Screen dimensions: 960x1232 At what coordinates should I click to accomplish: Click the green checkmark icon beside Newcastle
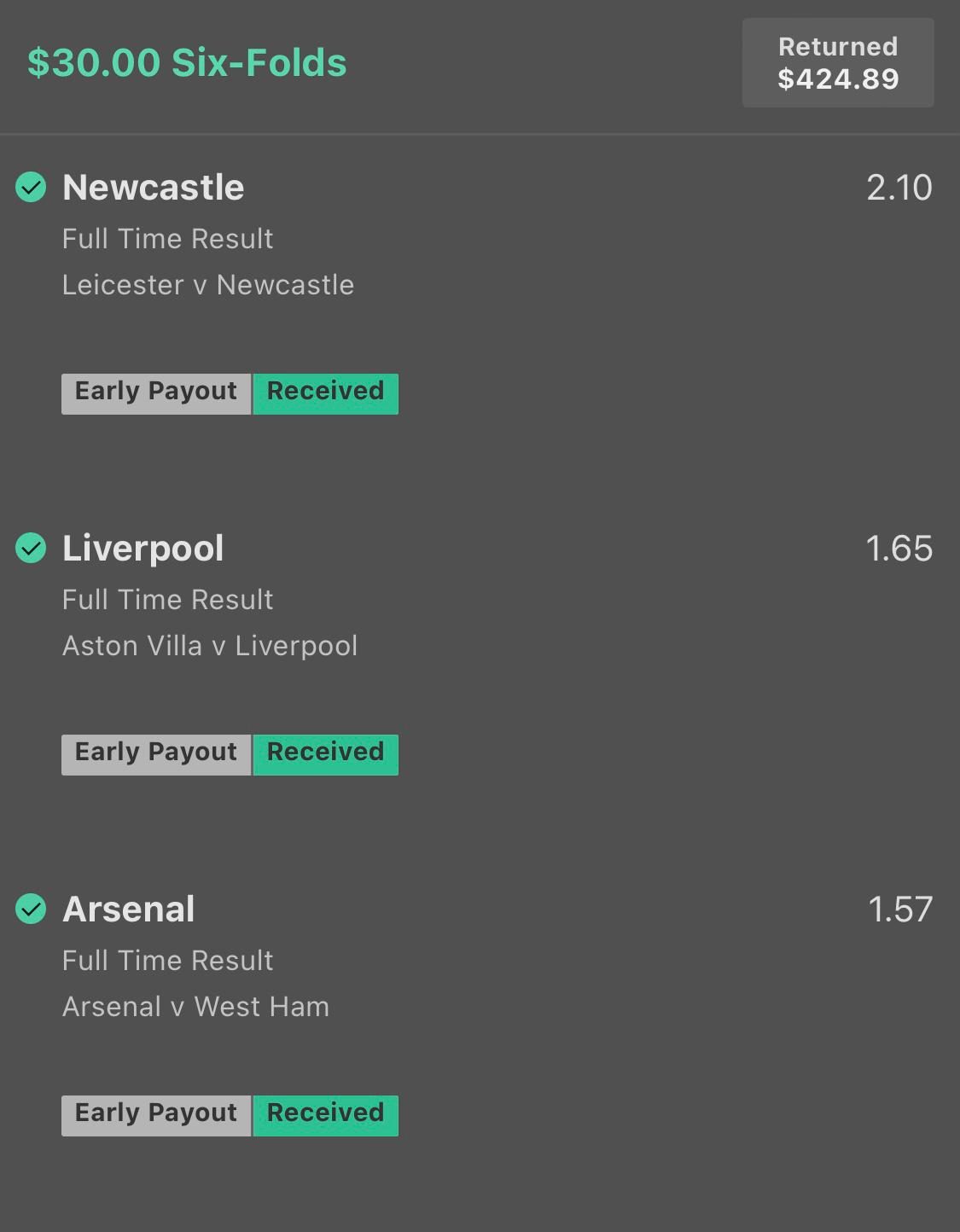(31, 187)
